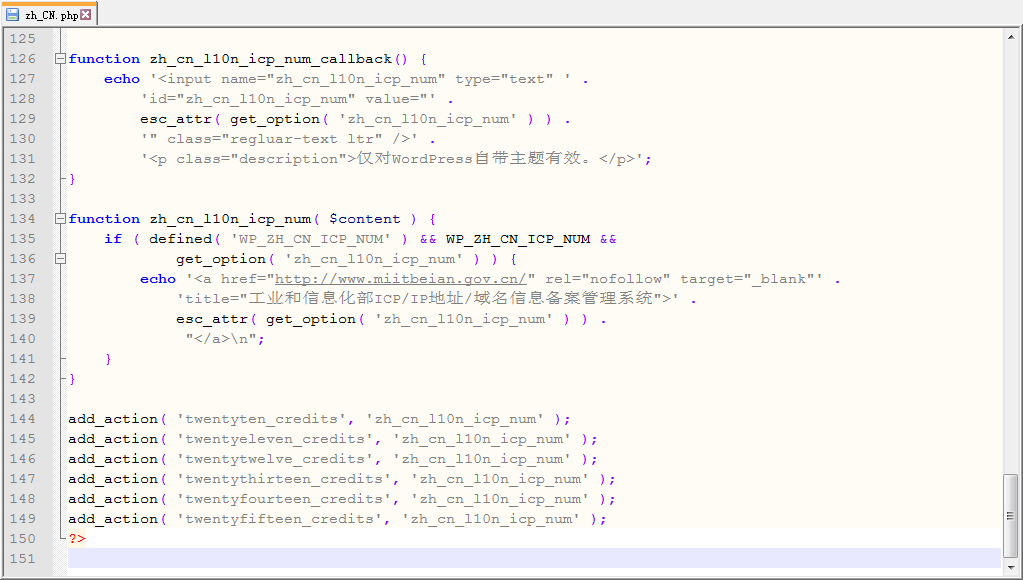Click 'twentythirteen_credits' string on line 147
Viewport: 1023px width, 580px height.
[x=284, y=479]
